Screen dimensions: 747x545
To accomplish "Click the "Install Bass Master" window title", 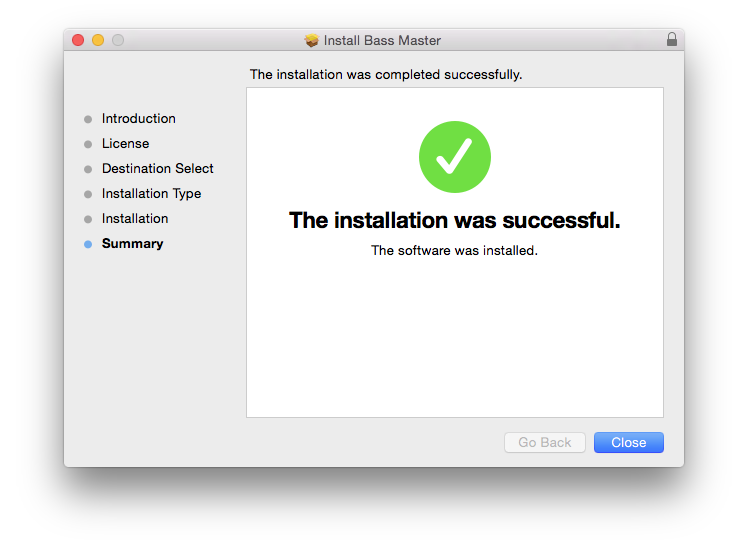I will point(382,41).
